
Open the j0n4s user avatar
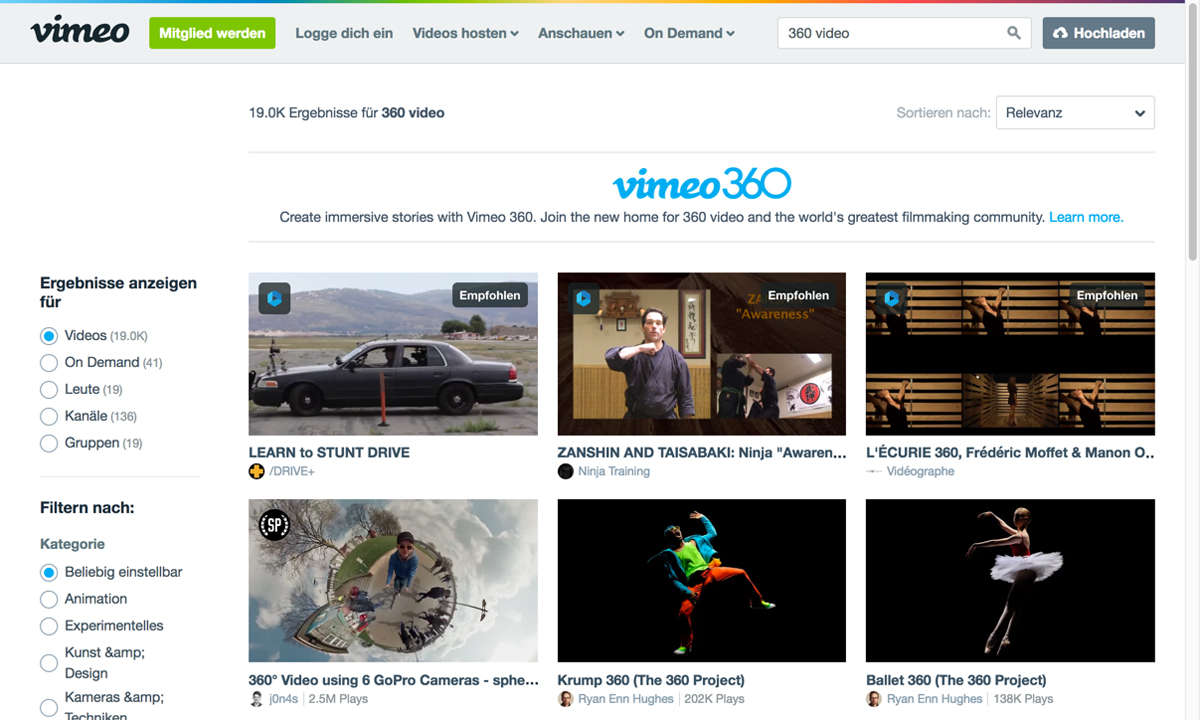coord(257,699)
